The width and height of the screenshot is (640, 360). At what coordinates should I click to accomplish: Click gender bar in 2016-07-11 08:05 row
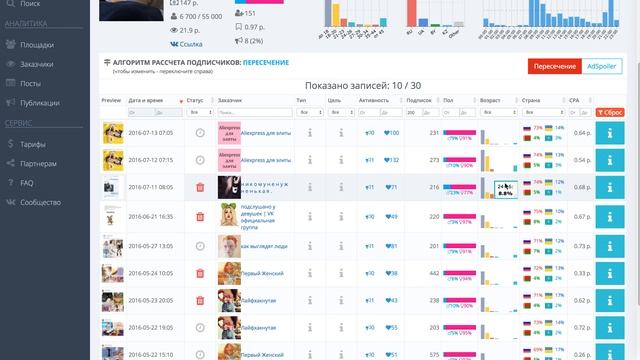coord(460,187)
